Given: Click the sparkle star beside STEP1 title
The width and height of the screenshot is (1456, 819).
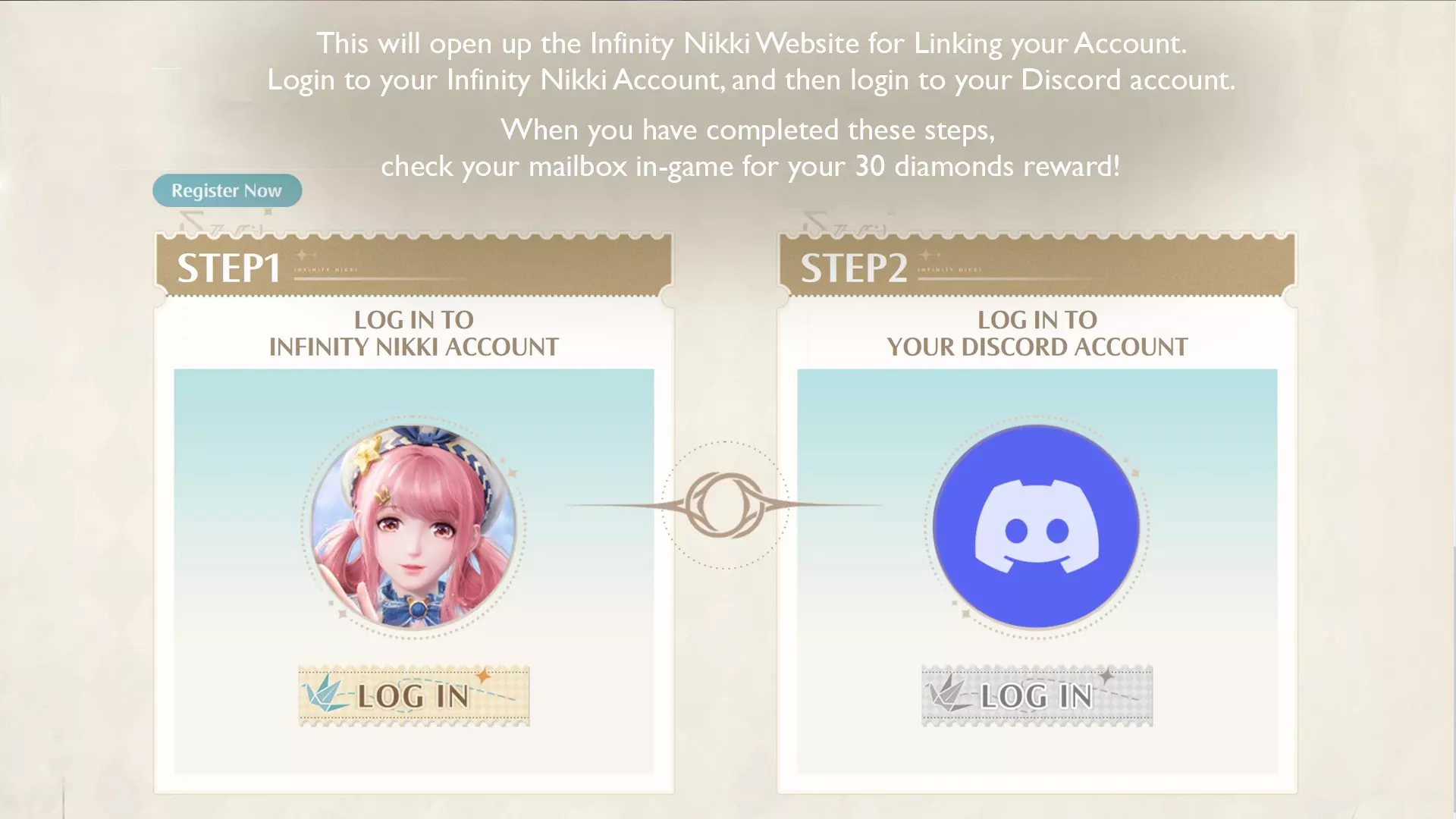Looking at the screenshot, I should [305, 255].
